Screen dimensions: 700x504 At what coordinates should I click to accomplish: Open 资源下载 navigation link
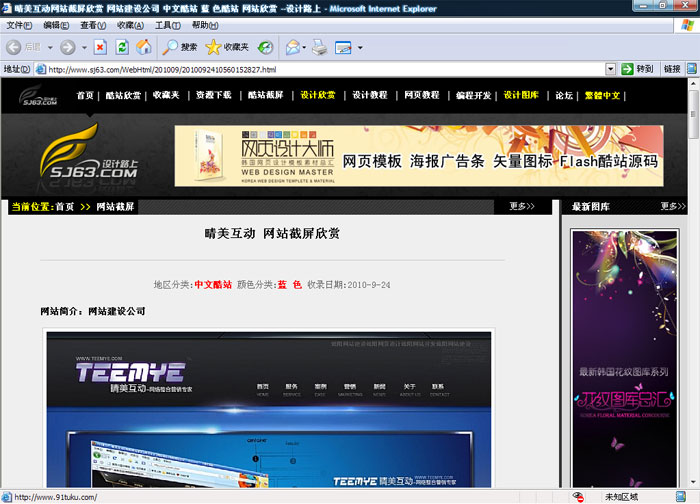(x=213, y=96)
